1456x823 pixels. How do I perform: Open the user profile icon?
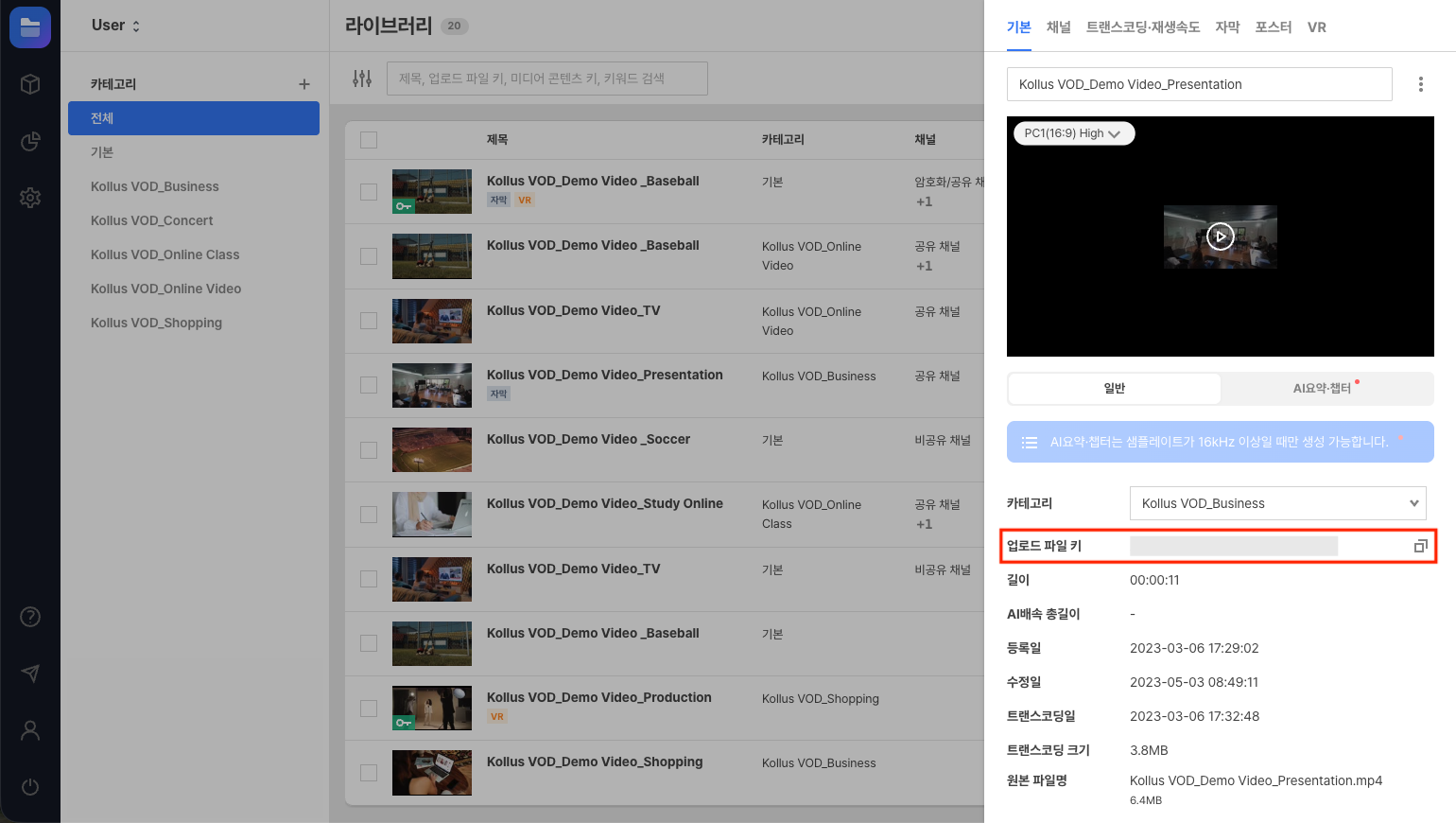pos(30,730)
